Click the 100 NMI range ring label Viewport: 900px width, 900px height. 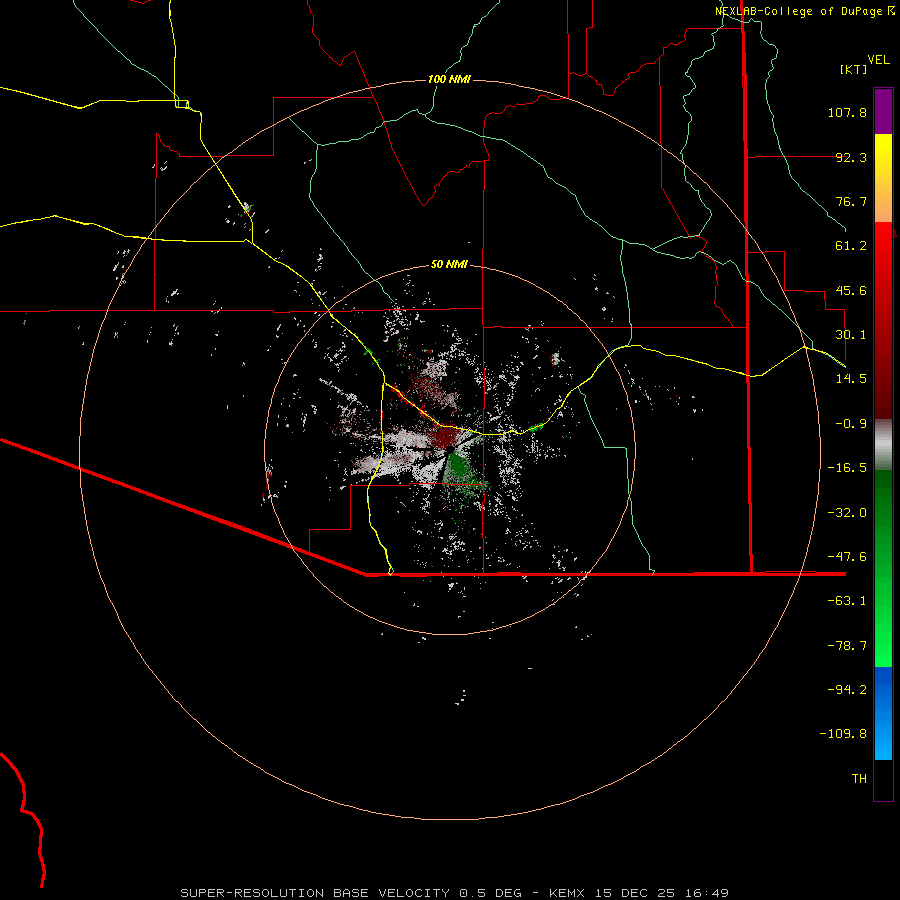(449, 79)
